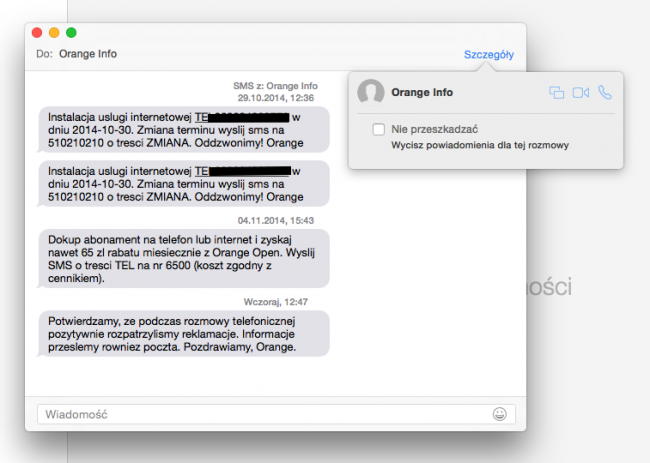Start screen sharing with Orange Info
The width and height of the screenshot is (650, 463).
click(556, 92)
